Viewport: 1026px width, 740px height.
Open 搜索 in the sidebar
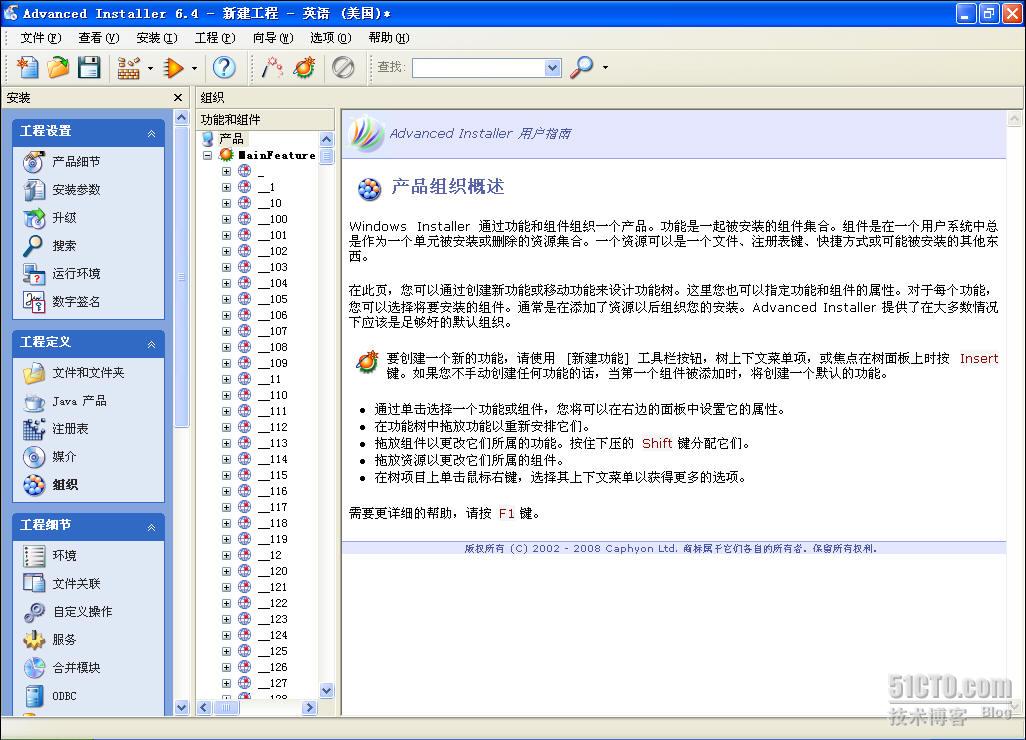pyautogui.click(x=64, y=246)
